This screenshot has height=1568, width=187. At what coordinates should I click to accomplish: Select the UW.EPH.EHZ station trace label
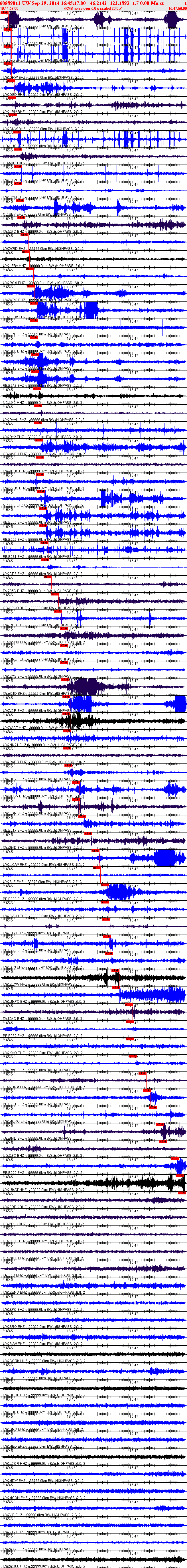click(x=43, y=334)
